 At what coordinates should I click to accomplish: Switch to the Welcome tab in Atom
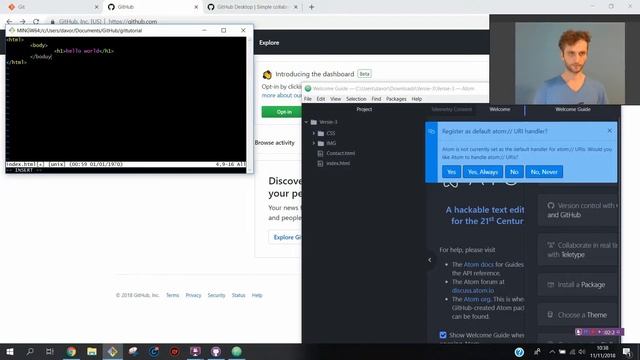(x=500, y=109)
